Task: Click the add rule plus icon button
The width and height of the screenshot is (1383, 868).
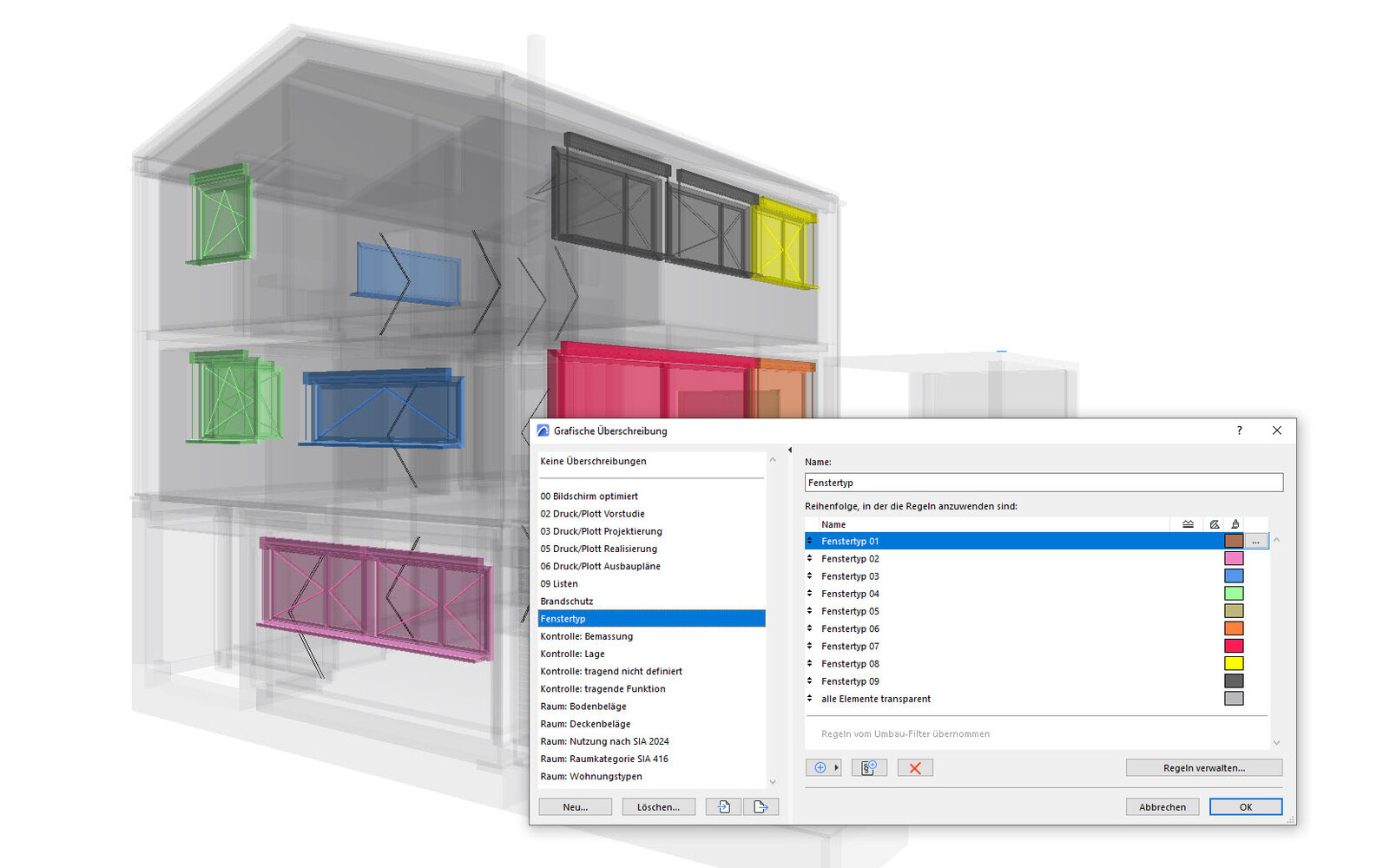Action: [x=820, y=767]
